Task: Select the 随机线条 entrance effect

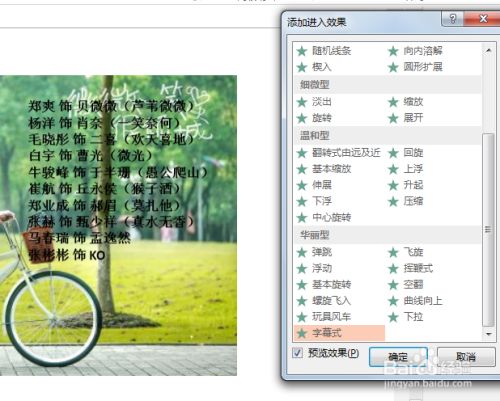Action: pyautogui.click(x=324, y=51)
